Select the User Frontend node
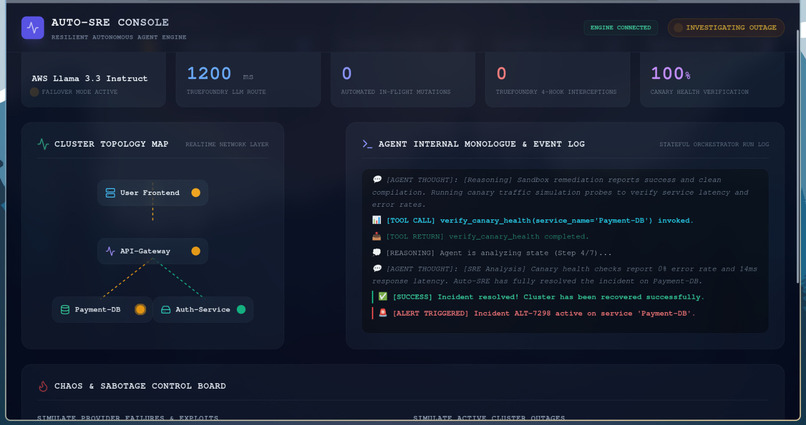The height and width of the screenshot is (425, 806). [153, 193]
